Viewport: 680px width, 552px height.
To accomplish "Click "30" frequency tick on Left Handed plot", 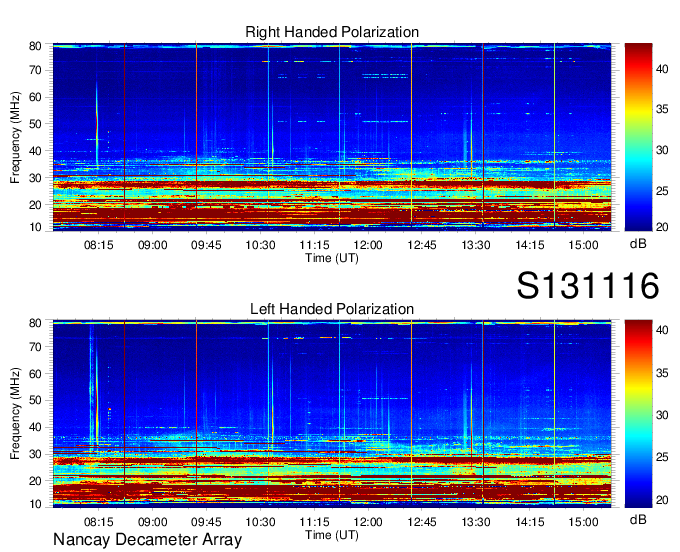I will pyautogui.click(x=35, y=454).
